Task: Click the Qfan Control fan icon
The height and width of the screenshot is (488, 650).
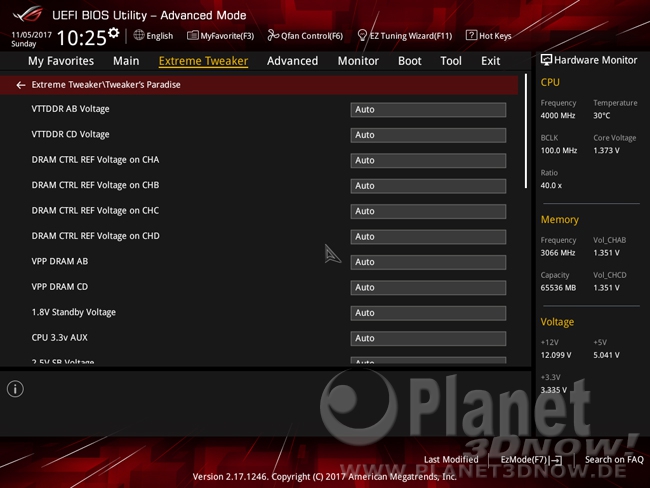Action: 273,35
